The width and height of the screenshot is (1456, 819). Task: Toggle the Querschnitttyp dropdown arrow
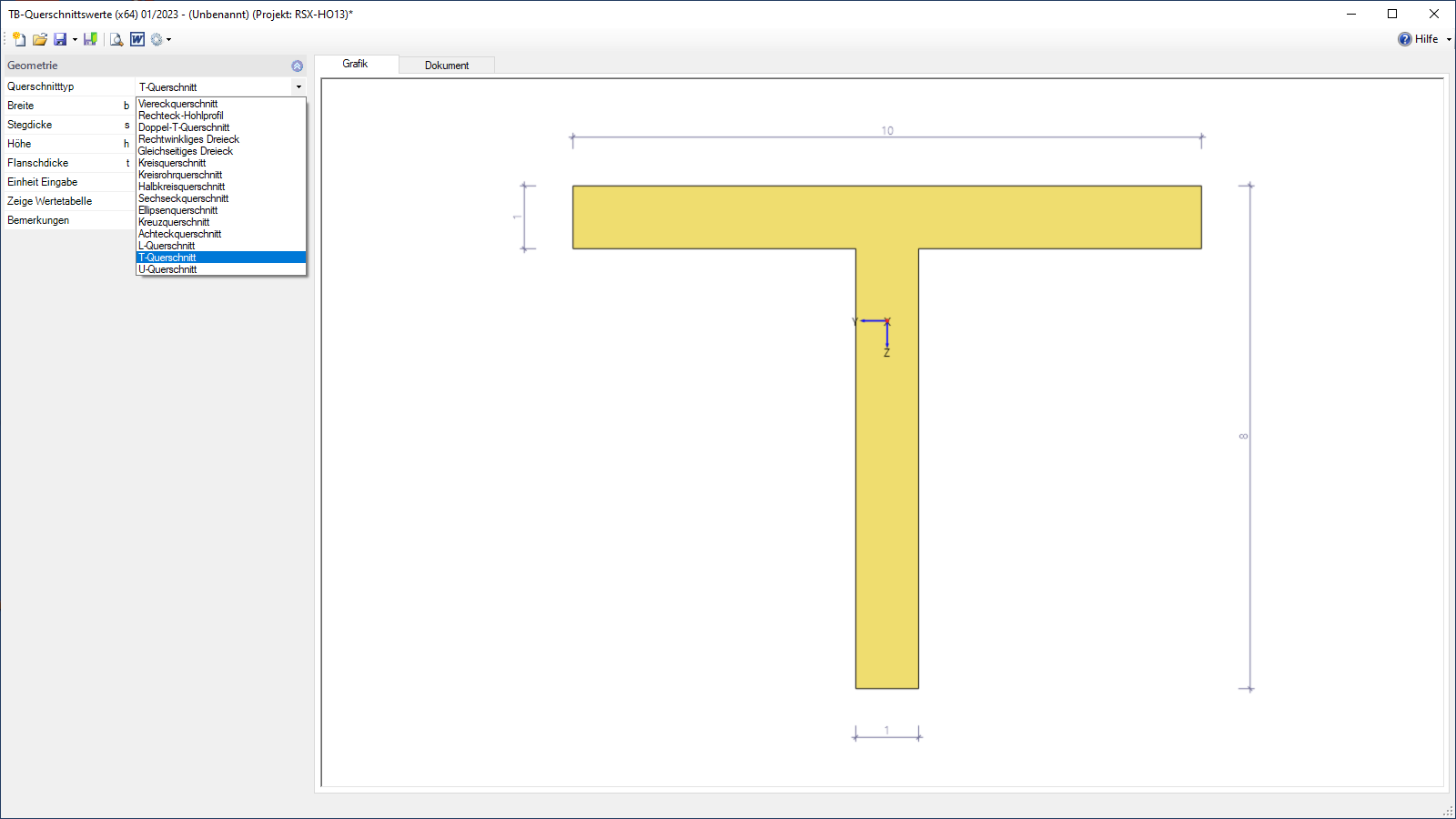[x=298, y=86]
